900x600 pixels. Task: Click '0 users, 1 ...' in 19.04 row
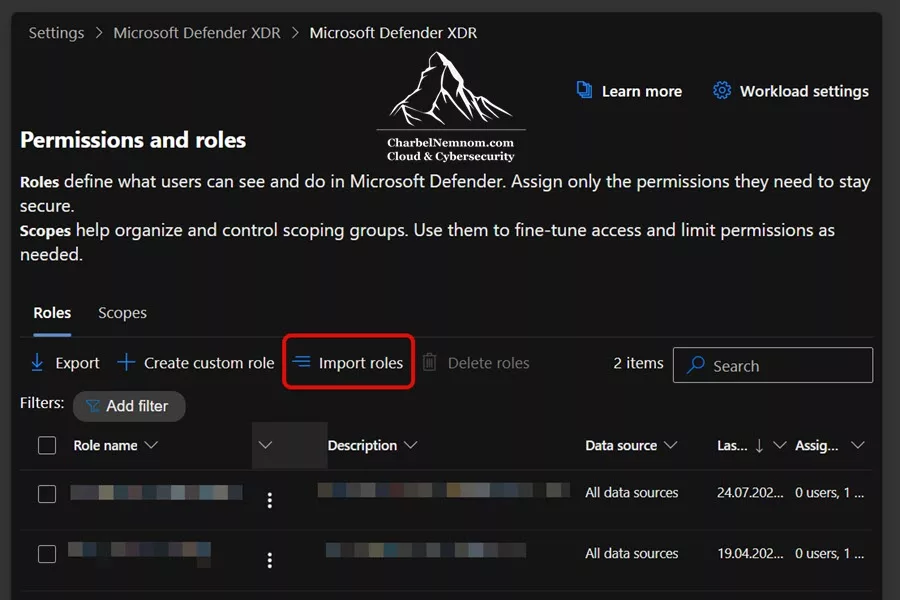coord(829,553)
